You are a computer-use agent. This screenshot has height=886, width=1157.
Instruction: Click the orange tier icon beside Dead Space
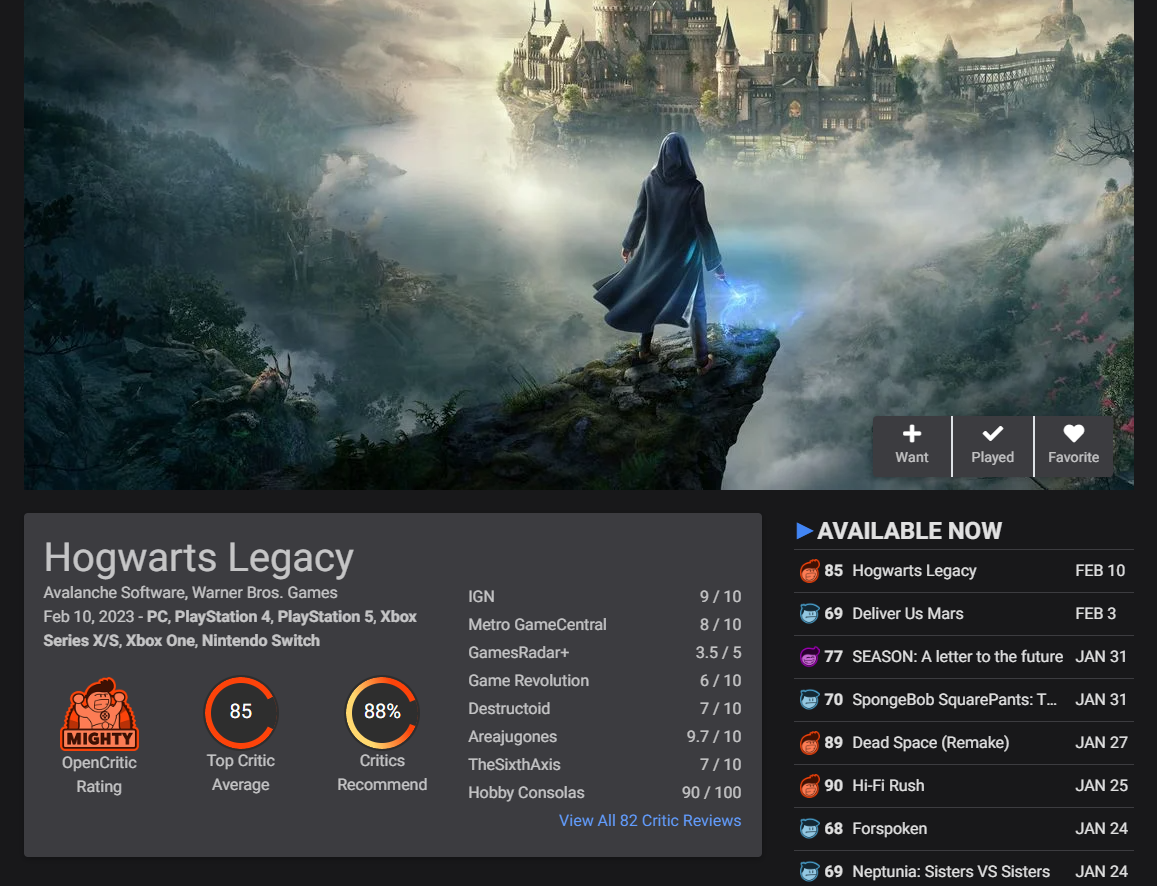(809, 743)
